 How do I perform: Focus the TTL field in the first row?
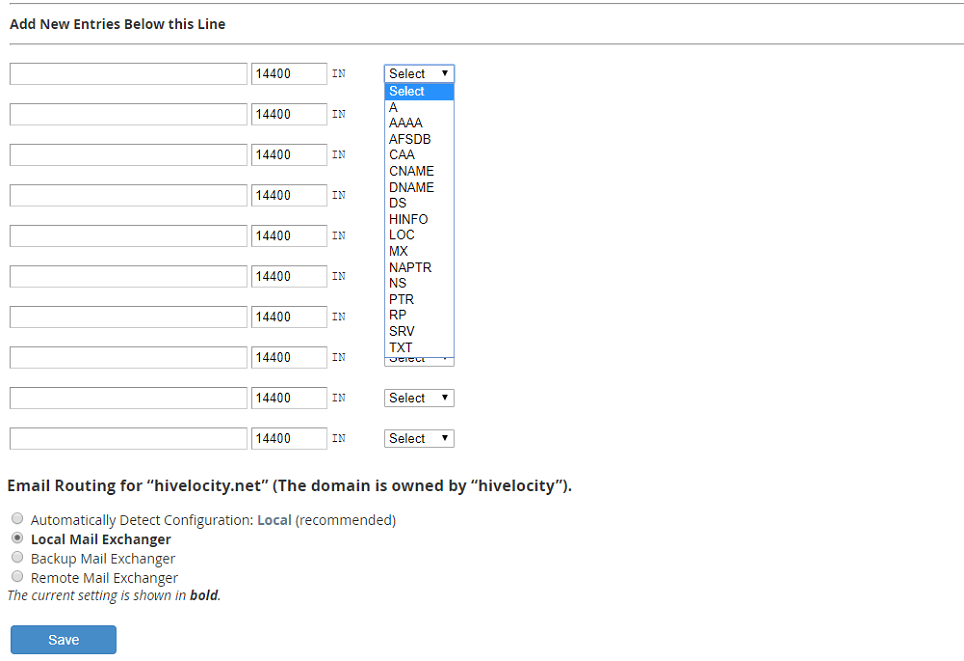pos(288,74)
